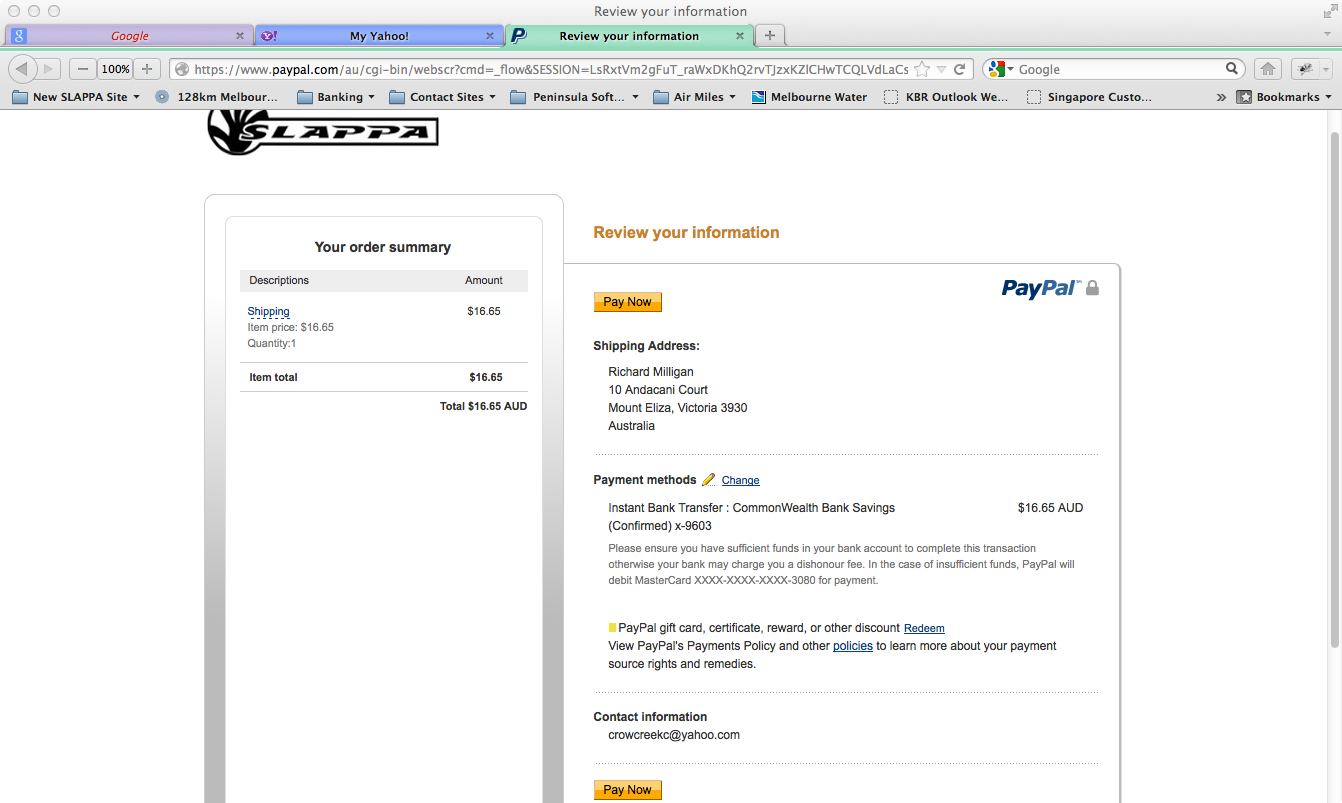
Task: Open the 128km Melbour... bookmark
Action: point(217,97)
